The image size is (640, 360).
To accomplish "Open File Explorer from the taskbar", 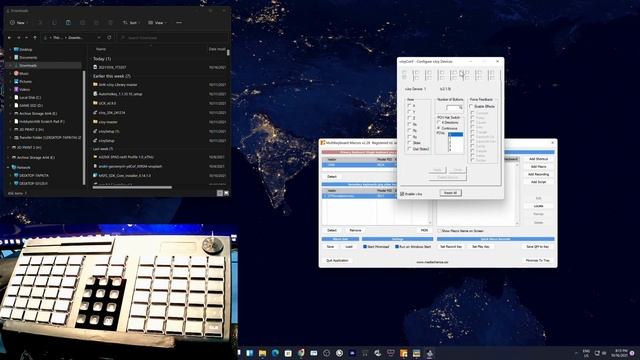I will 262,353.
